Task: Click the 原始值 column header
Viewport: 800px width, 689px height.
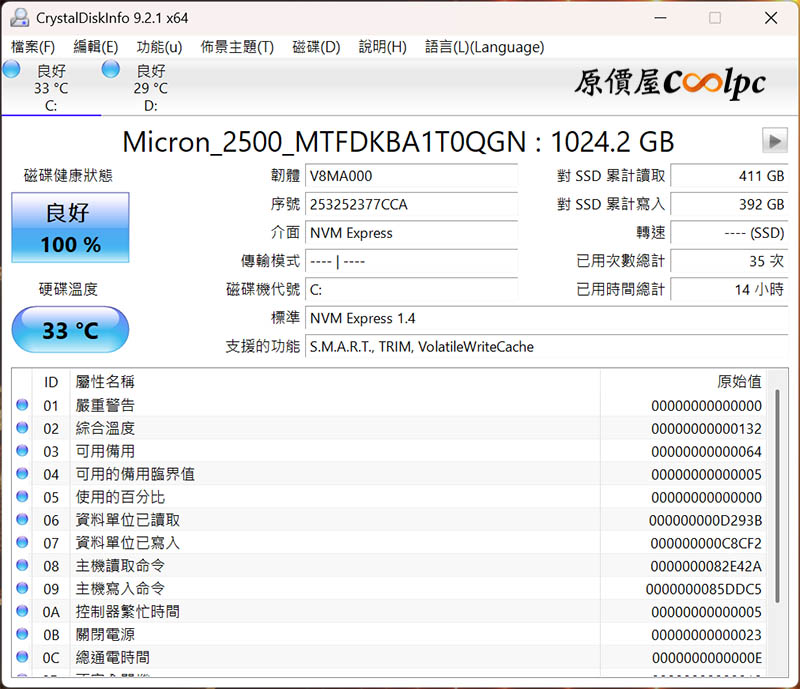Action: tap(739, 381)
